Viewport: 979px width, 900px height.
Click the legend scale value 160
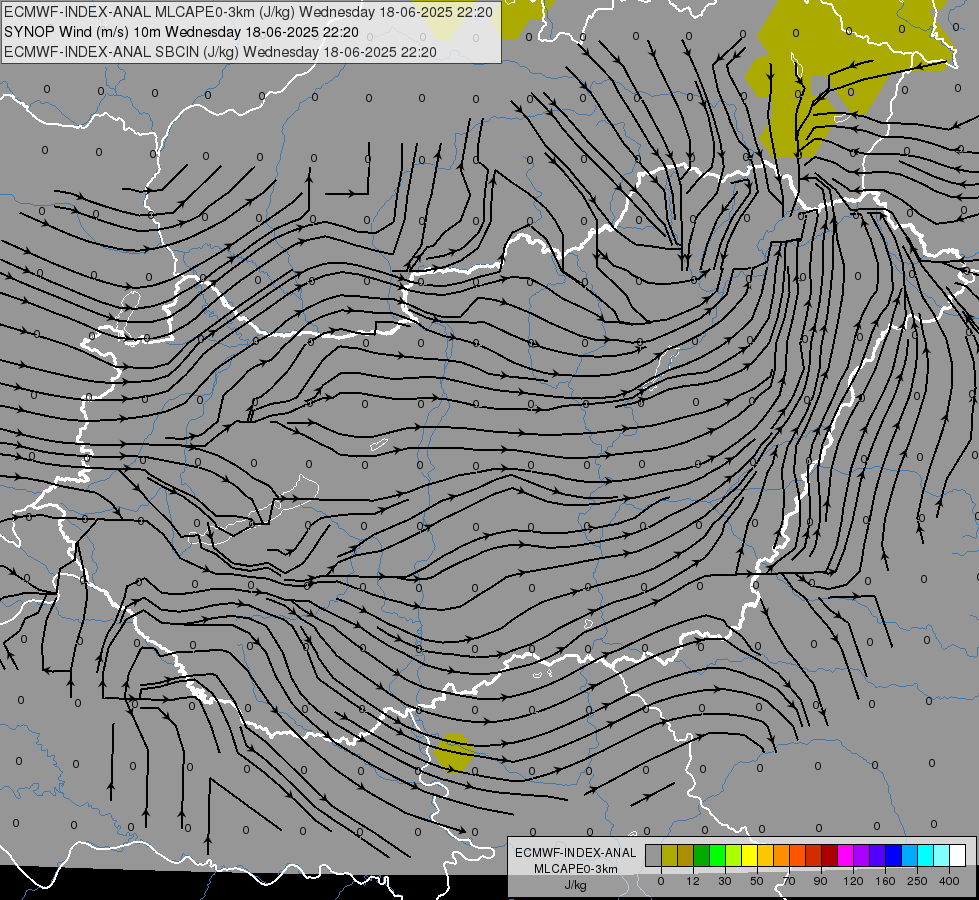(x=885, y=881)
